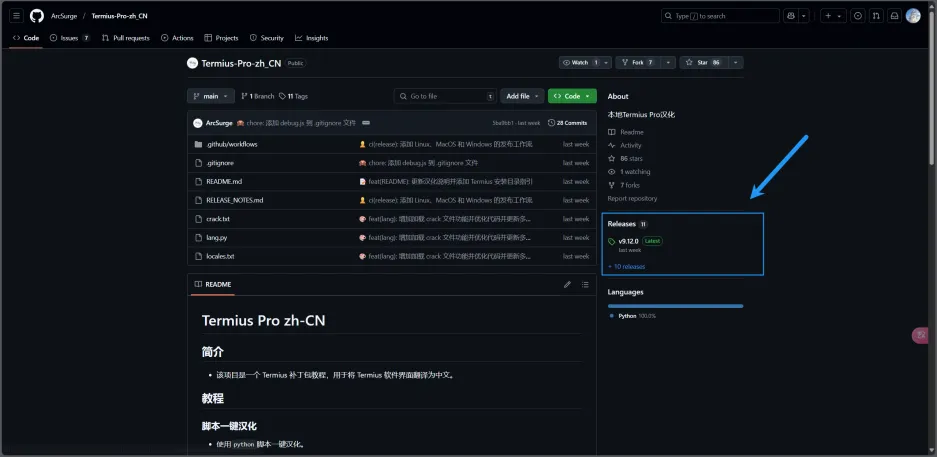
Task: Open the 7 forks link
Action: (x=623, y=185)
